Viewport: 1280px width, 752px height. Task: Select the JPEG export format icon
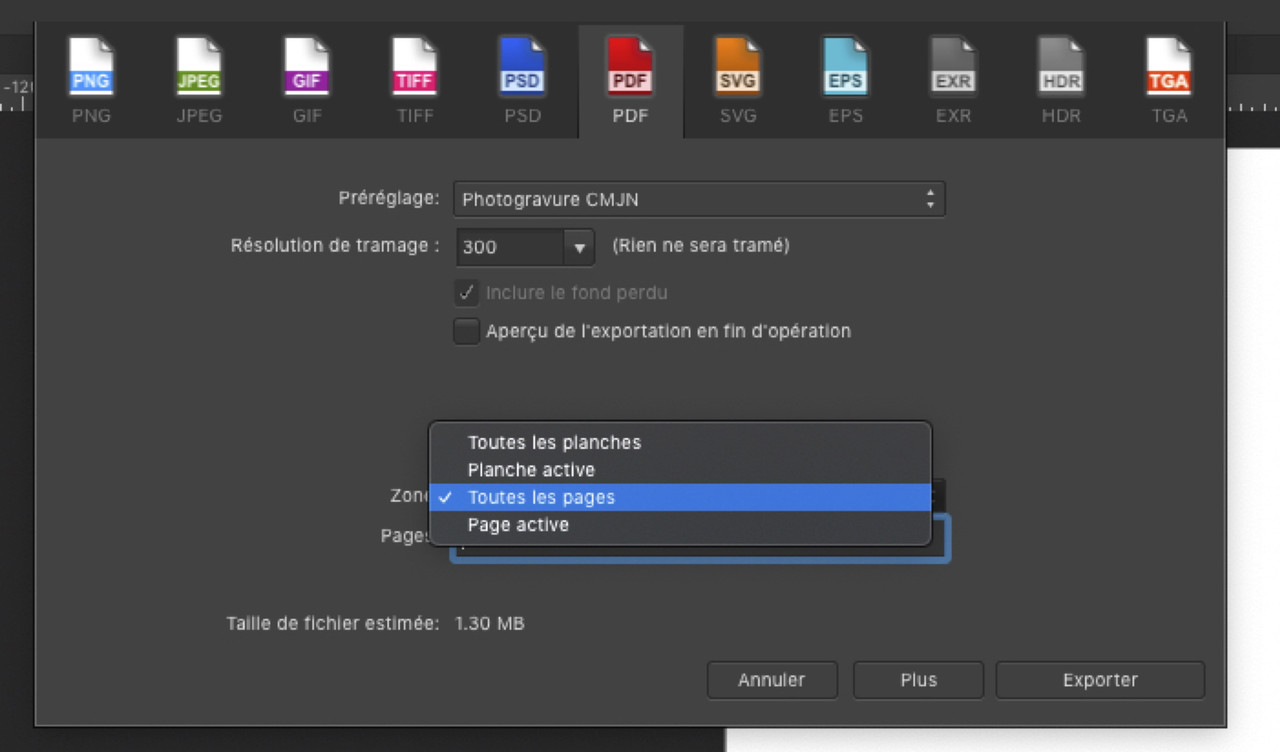198,67
